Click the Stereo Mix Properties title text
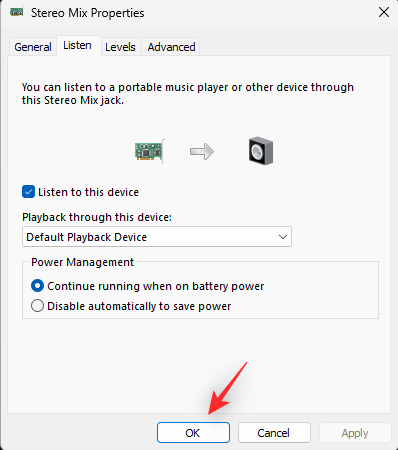 point(88,13)
